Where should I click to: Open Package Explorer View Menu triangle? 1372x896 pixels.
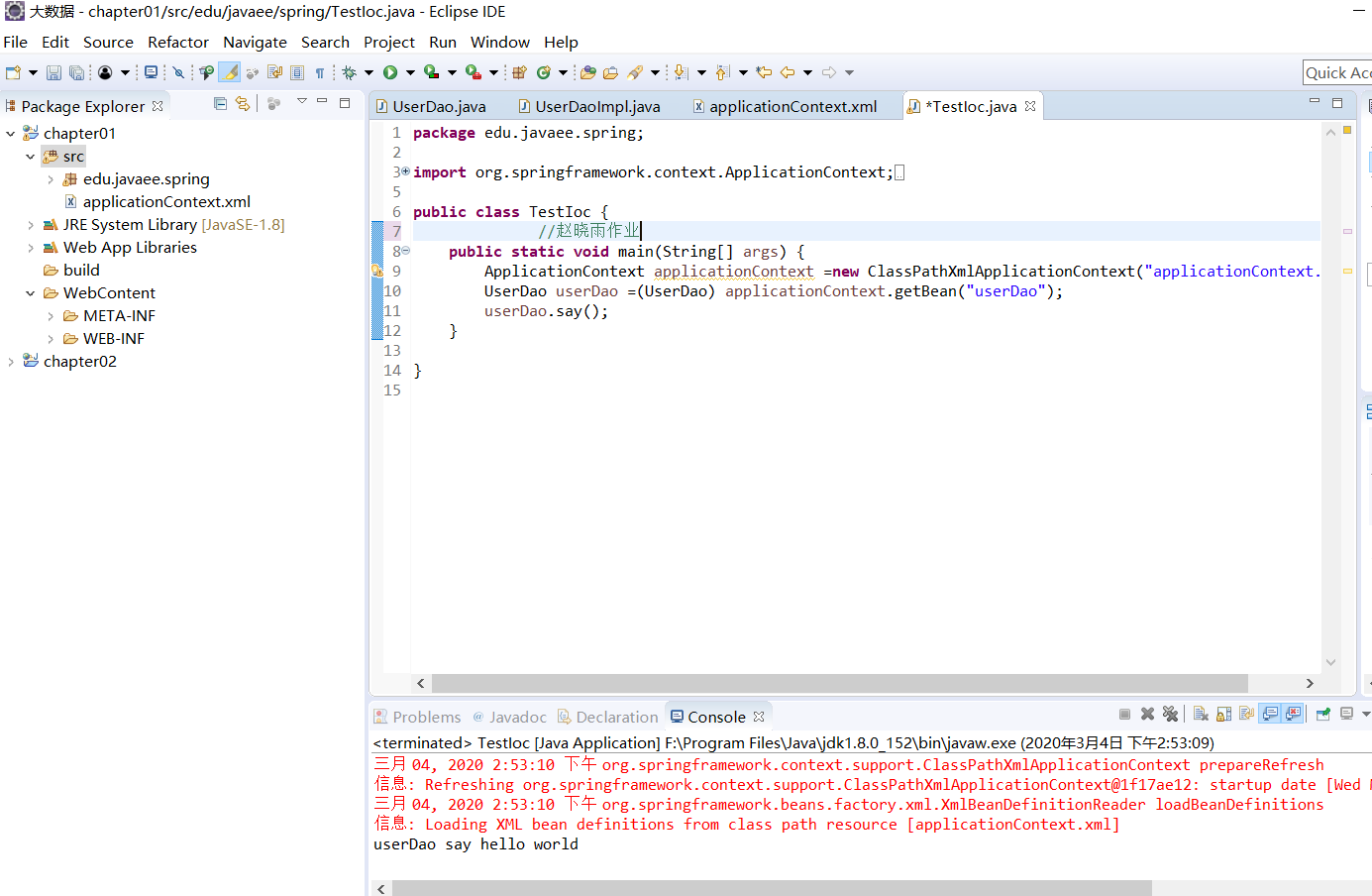302,102
